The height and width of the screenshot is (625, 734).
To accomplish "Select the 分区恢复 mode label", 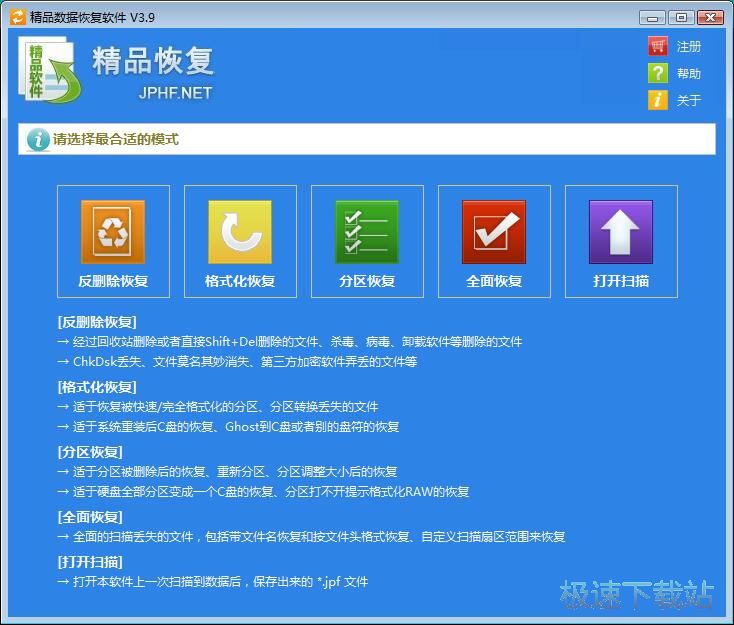I will coord(367,281).
